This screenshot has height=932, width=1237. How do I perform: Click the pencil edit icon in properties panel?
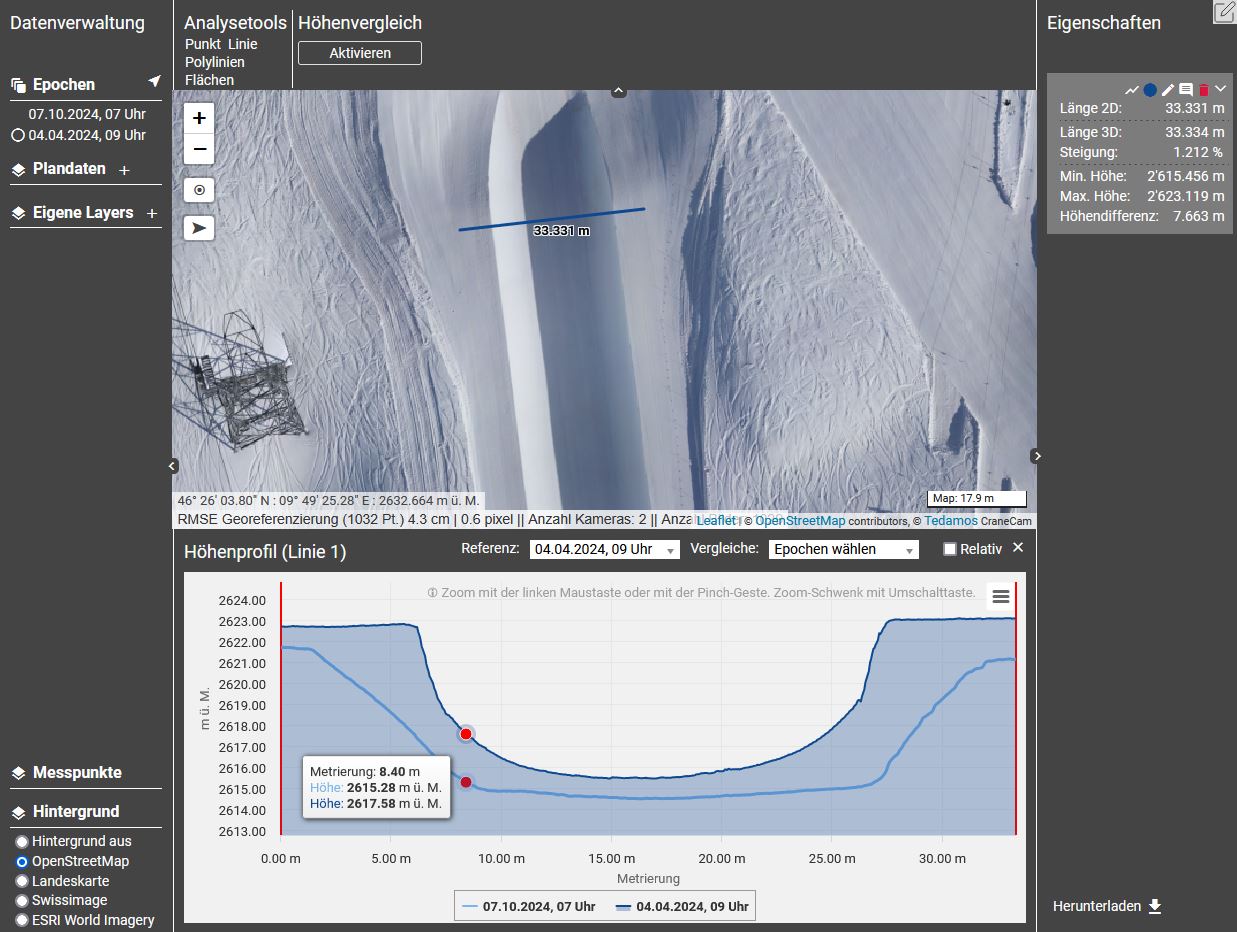pyautogui.click(x=1168, y=90)
